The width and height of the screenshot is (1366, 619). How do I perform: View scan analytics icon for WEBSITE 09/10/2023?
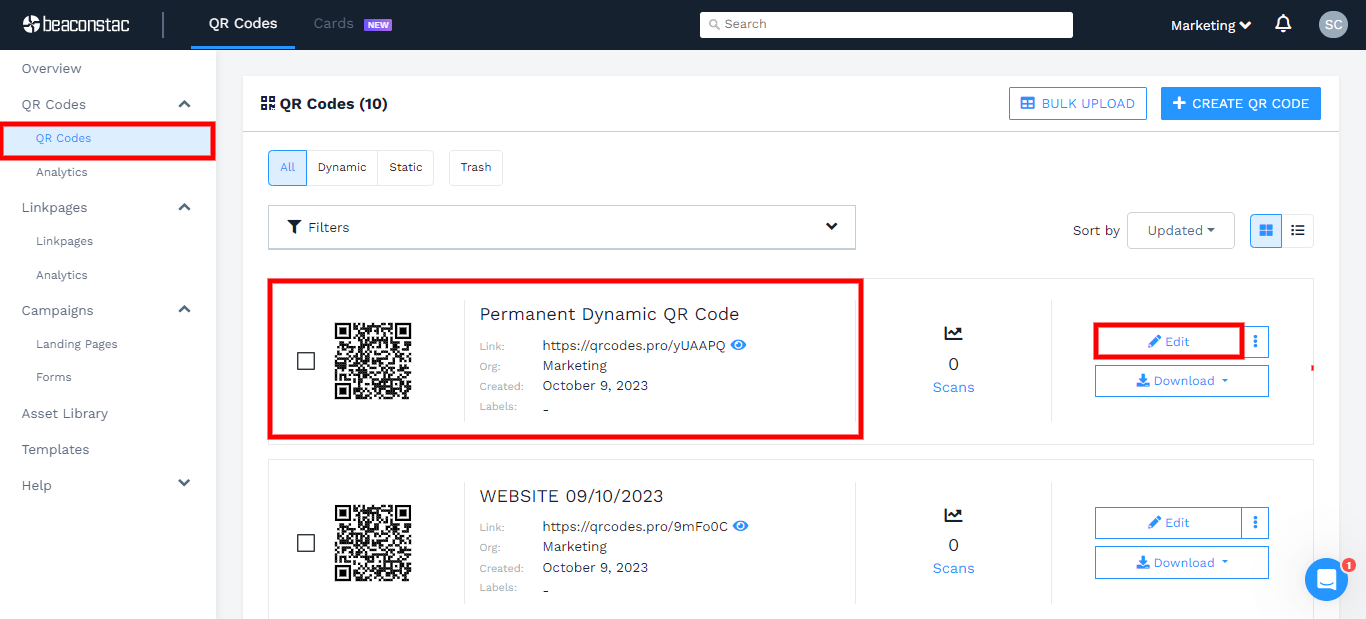[x=953, y=514]
